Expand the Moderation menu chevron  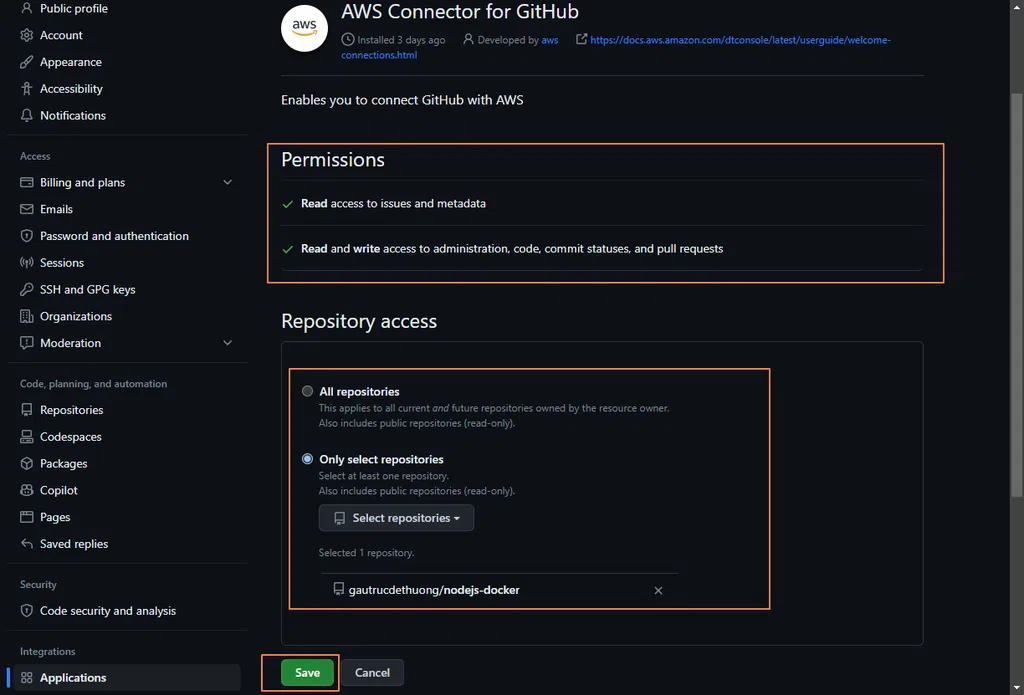(227, 343)
